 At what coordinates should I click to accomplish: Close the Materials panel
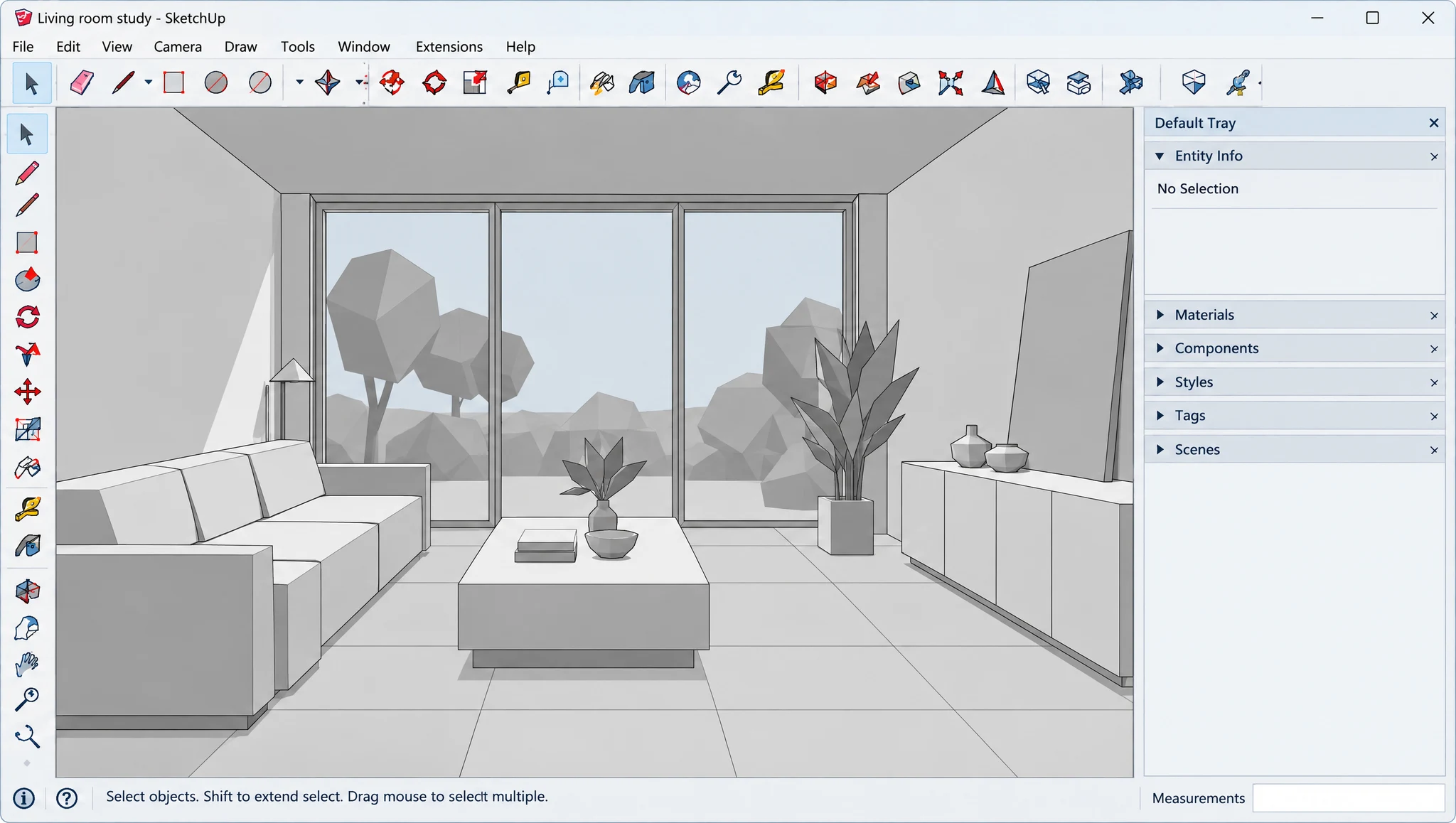(1434, 316)
